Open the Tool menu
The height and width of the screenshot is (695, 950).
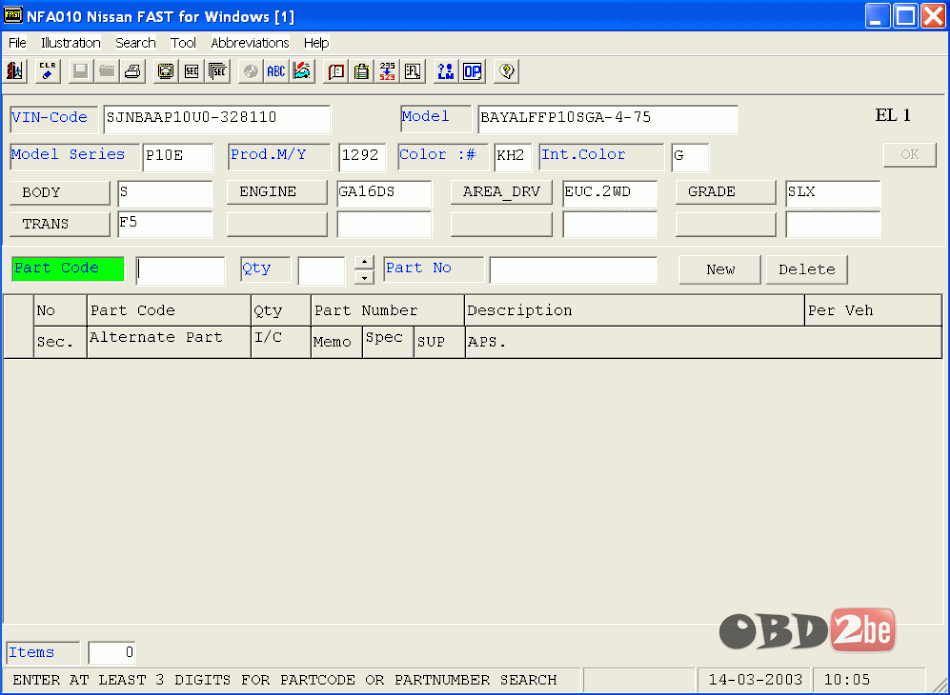point(183,43)
